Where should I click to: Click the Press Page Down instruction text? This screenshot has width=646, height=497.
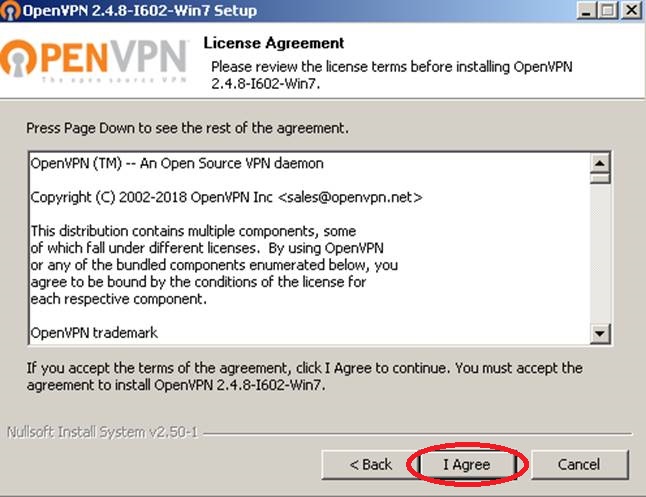tap(187, 128)
